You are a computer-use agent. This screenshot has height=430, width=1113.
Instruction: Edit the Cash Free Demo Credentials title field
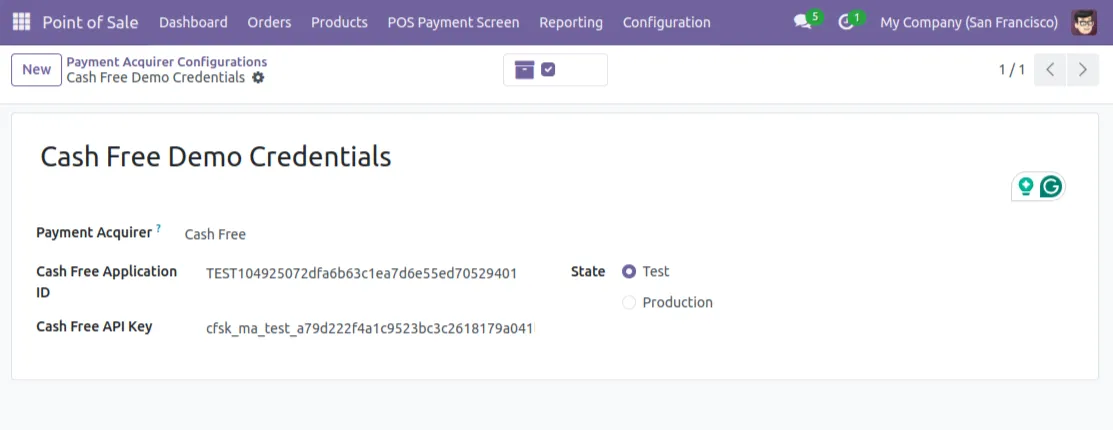[216, 156]
